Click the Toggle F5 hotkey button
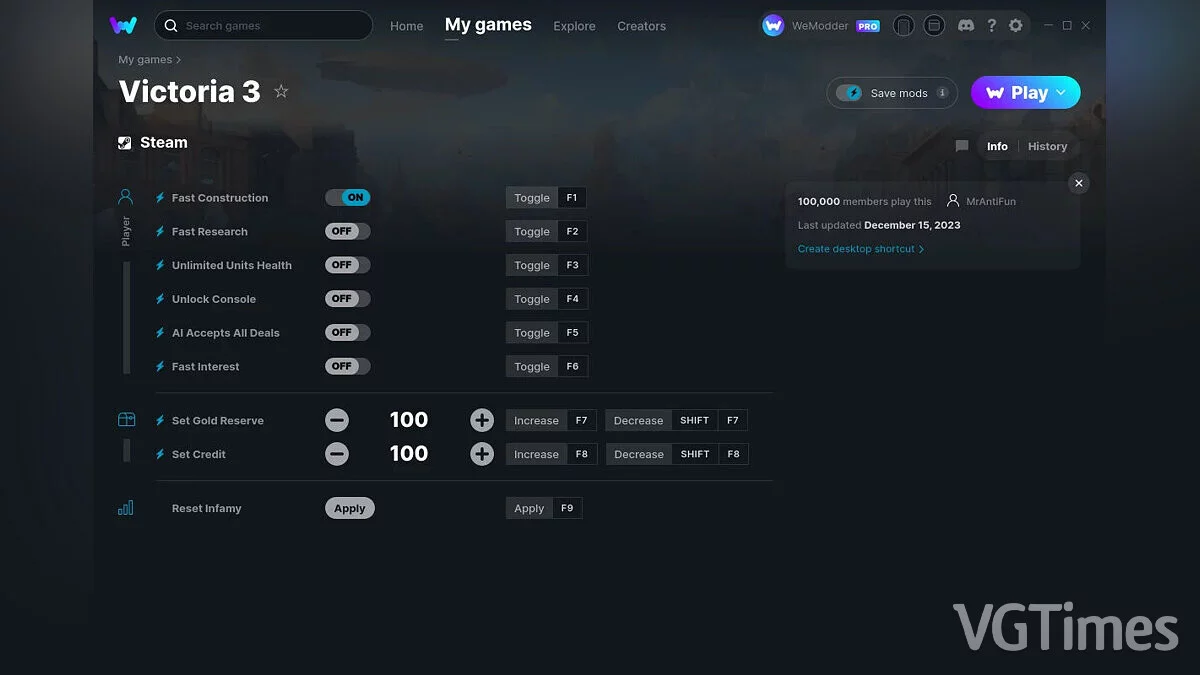 [546, 333]
